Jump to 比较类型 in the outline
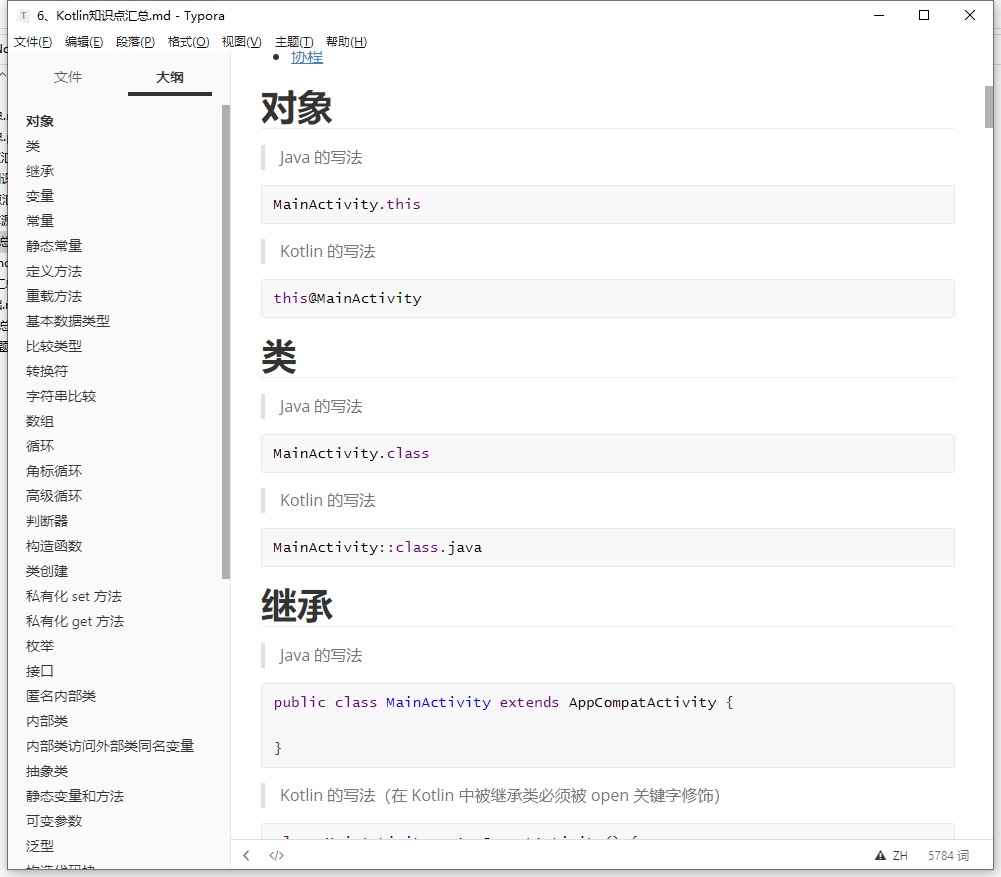This screenshot has height=877, width=1001. point(54,346)
